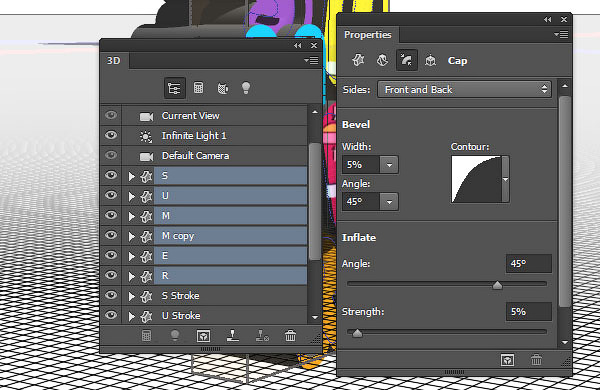Viewport: 600px width, 390px height.
Task: Expand the M copy mesh item
Action: click(132, 237)
